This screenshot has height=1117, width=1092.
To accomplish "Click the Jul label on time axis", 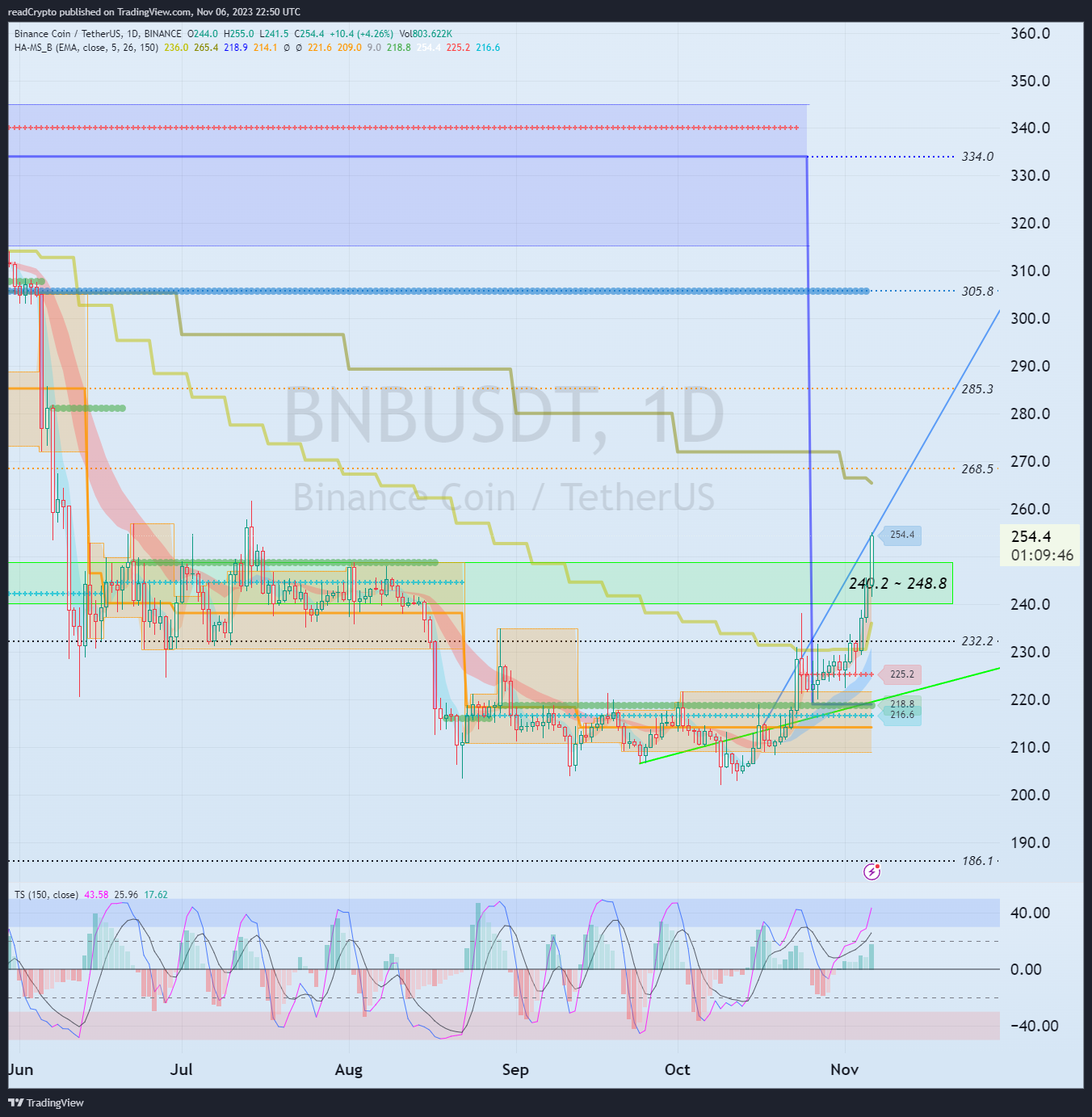I will (182, 1070).
